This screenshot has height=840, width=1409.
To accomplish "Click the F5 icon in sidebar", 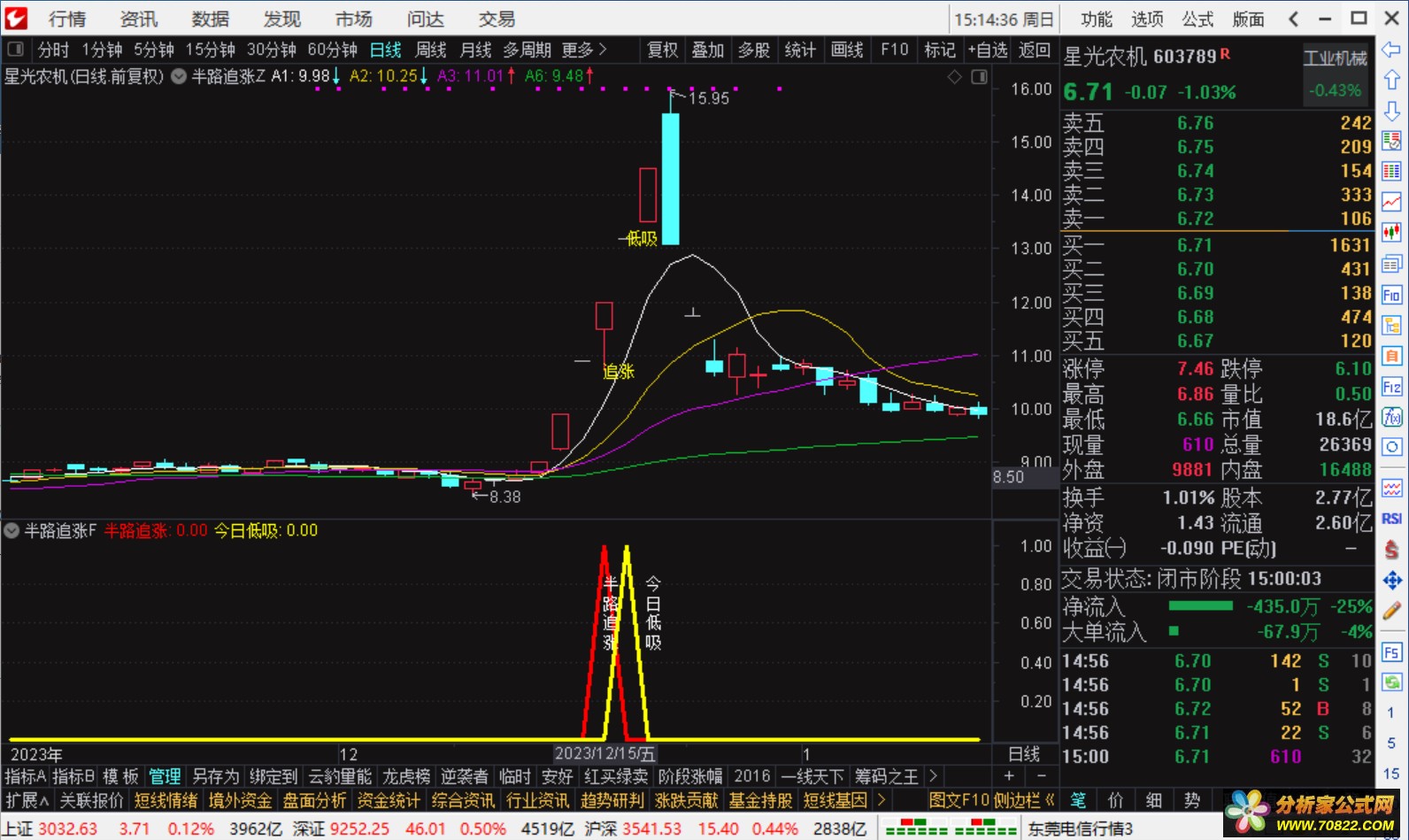I will point(1391,652).
